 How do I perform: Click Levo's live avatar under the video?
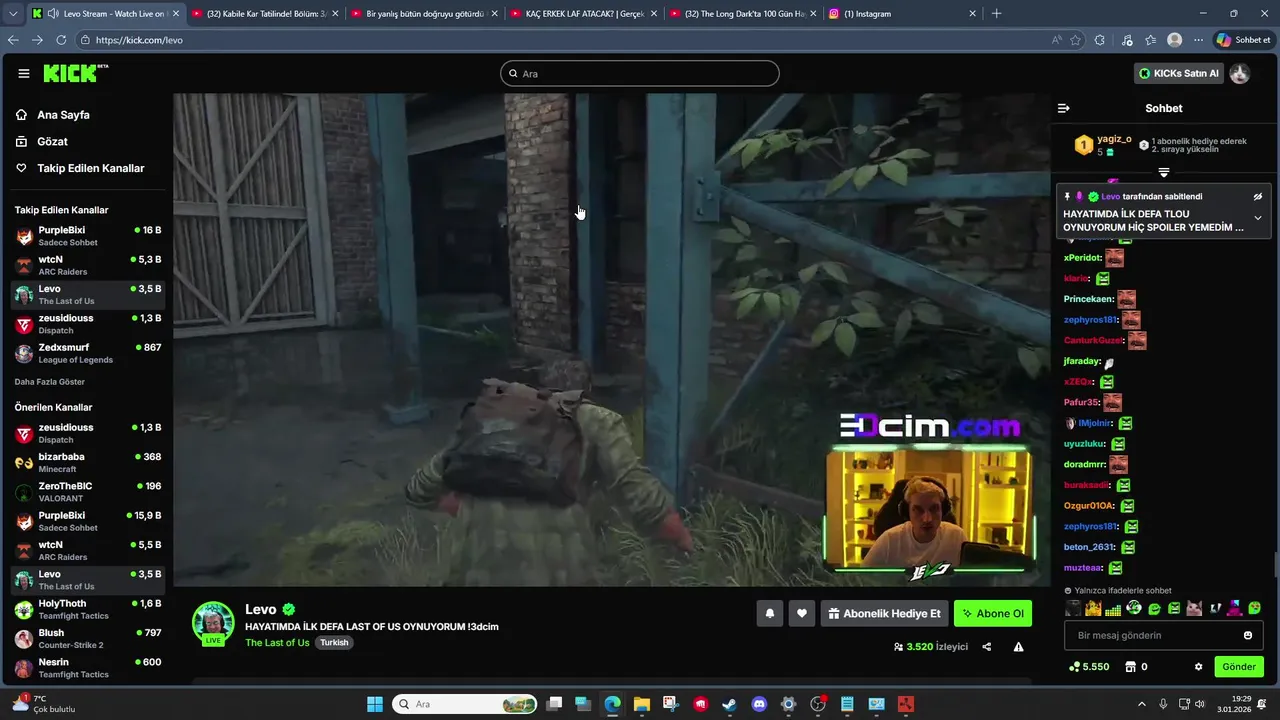pyautogui.click(x=213, y=623)
